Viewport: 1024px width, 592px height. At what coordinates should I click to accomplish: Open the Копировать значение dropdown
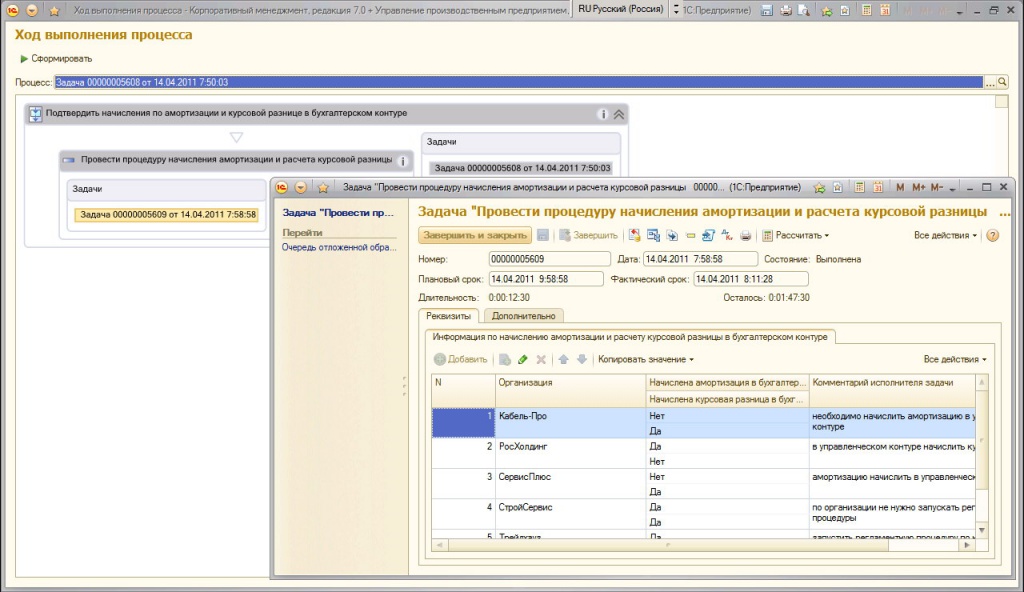pos(646,359)
